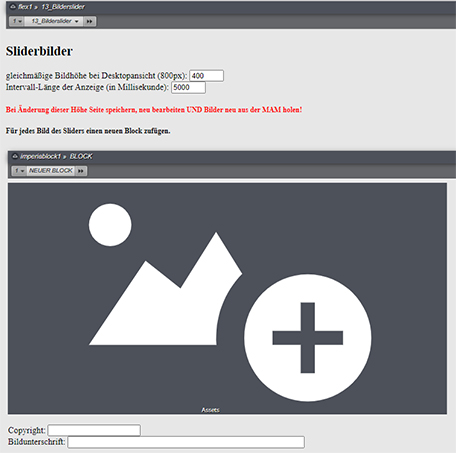Click into the Copyright text field
Screen dimensions: 456x453
click(94, 430)
